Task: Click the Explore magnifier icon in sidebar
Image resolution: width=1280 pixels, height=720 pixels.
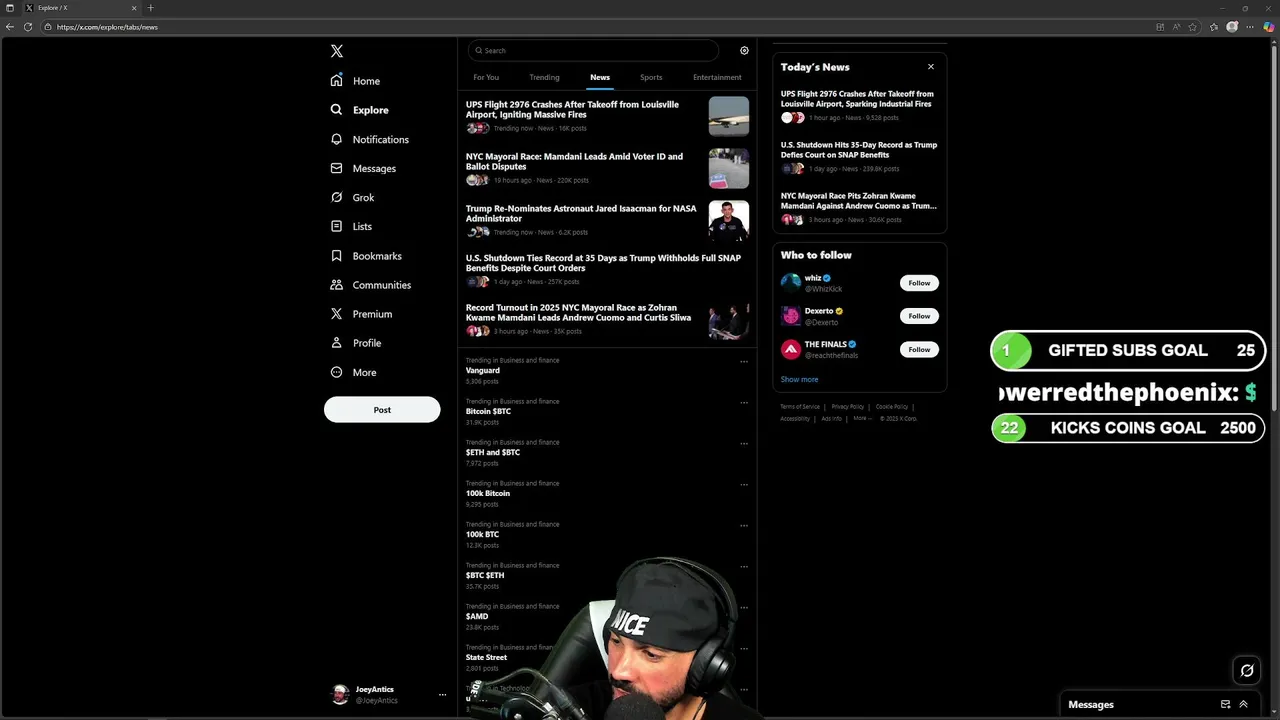Action: coord(337,110)
